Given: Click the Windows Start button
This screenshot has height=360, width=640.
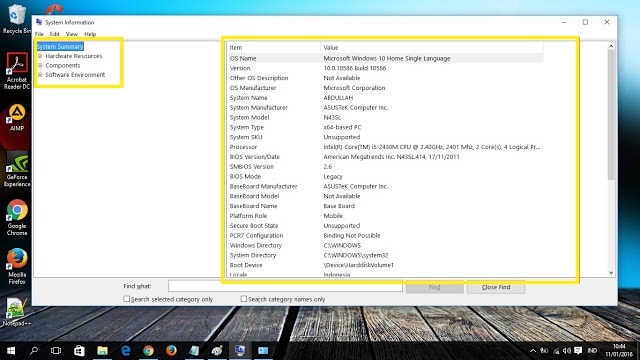Looking at the screenshot, I should click(x=11, y=350).
